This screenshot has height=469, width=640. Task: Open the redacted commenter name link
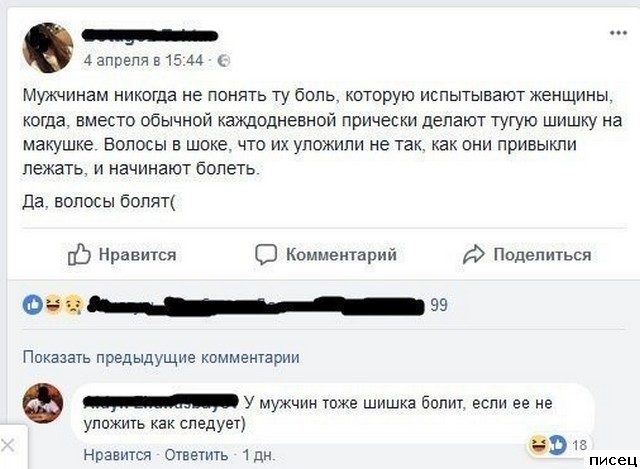click(162, 402)
